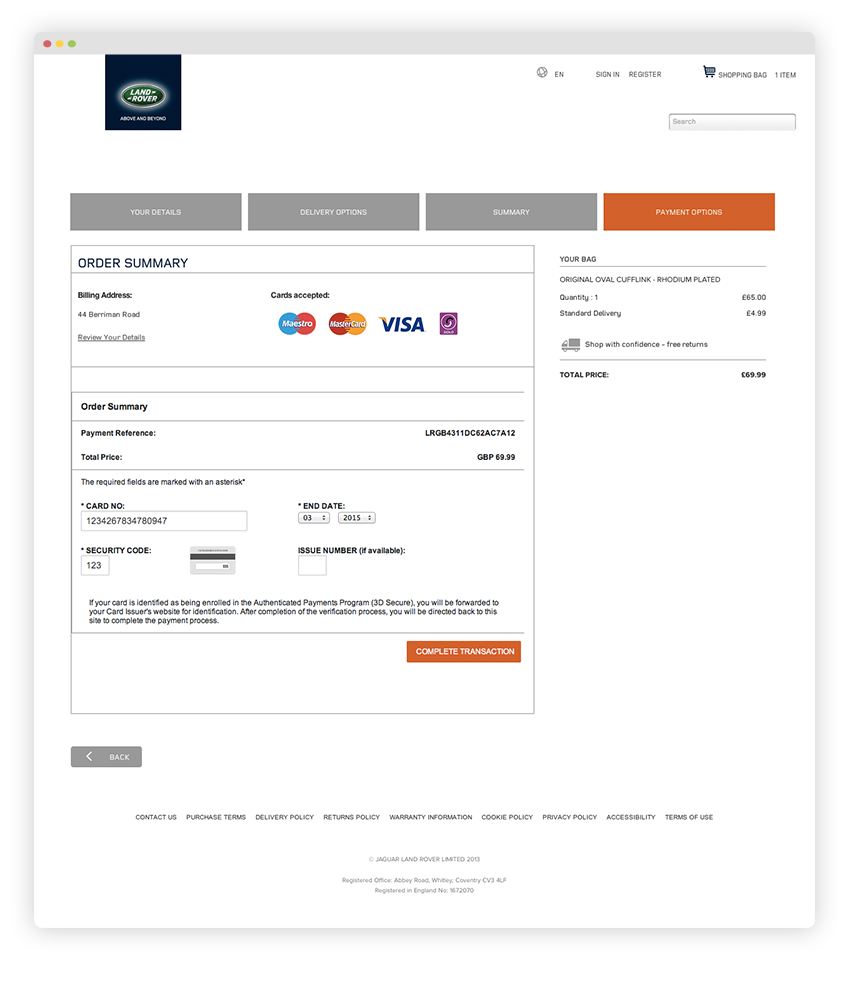The height and width of the screenshot is (999, 850).
Task: Click the globe language icon
Action: 542,73
